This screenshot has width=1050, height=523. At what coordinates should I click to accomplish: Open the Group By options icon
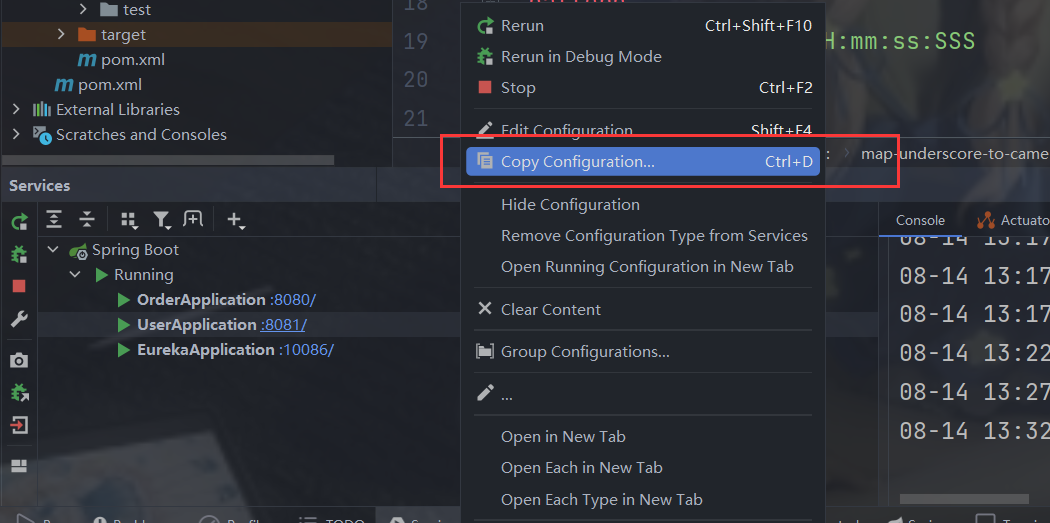(129, 219)
